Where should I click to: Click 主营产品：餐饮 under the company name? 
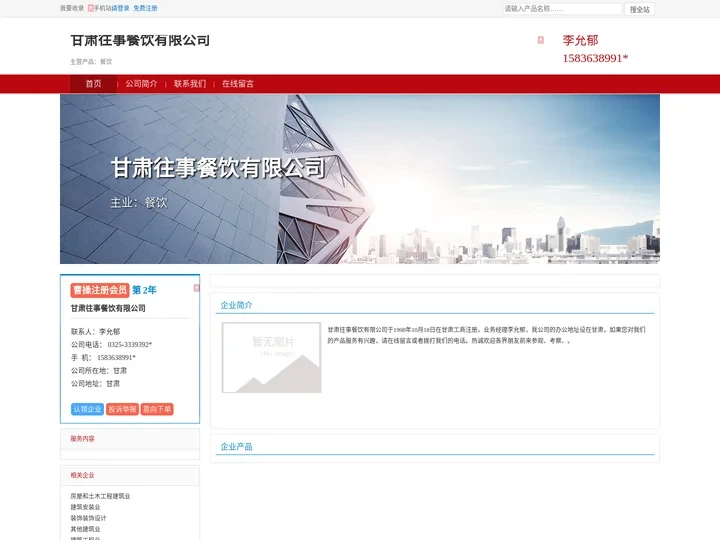click(x=91, y=62)
